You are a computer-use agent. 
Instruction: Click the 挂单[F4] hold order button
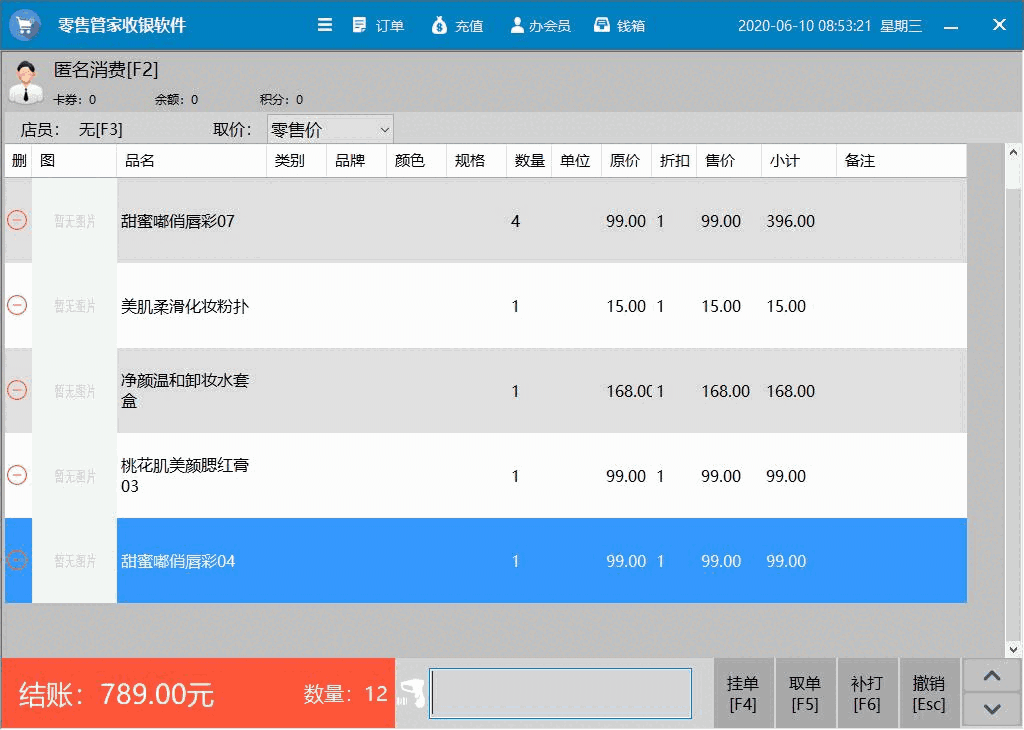coord(743,692)
